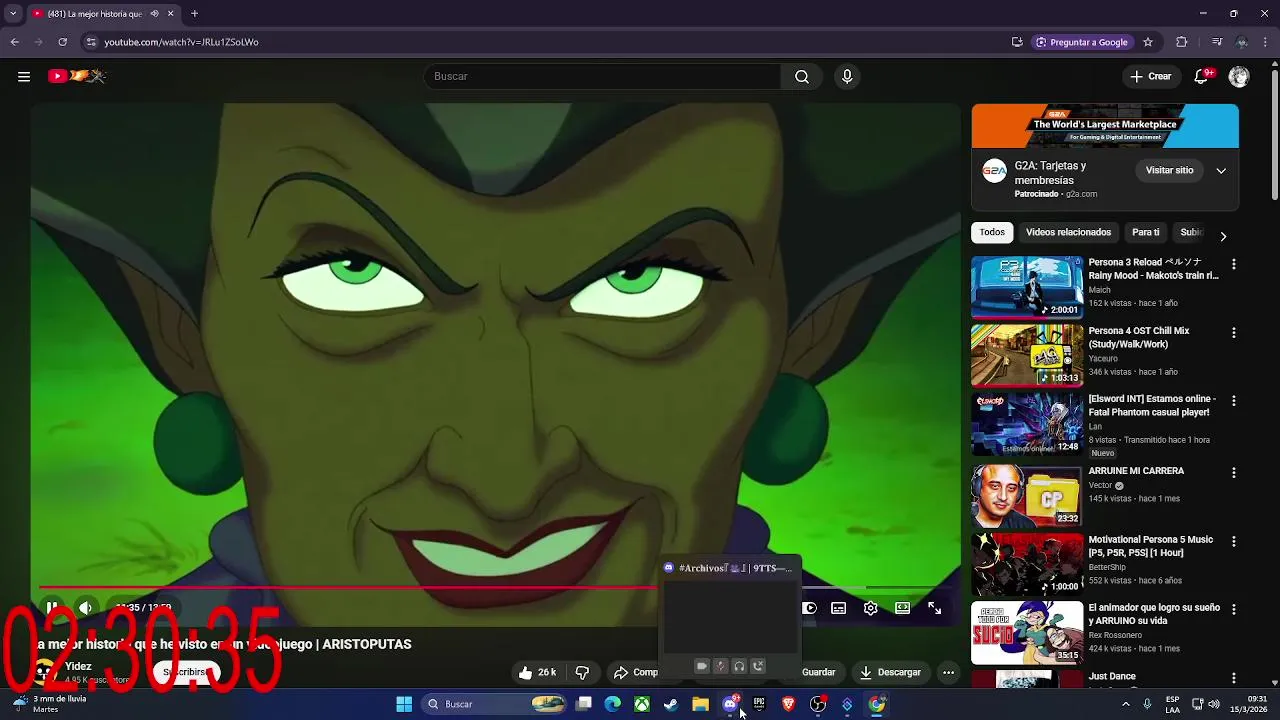This screenshot has height=720, width=1280.
Task: Open Steam from the taskbar
Action: click(x=671, y=704)
